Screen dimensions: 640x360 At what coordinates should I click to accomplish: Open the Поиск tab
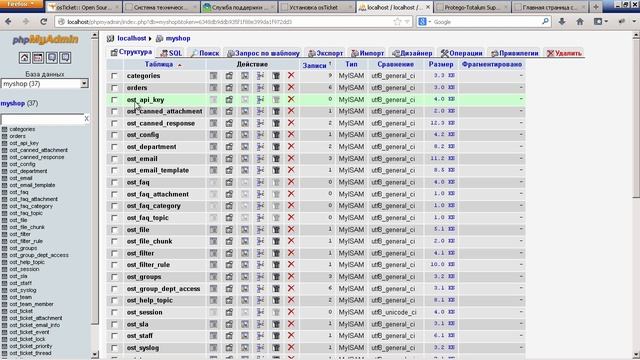click(205, 53)
